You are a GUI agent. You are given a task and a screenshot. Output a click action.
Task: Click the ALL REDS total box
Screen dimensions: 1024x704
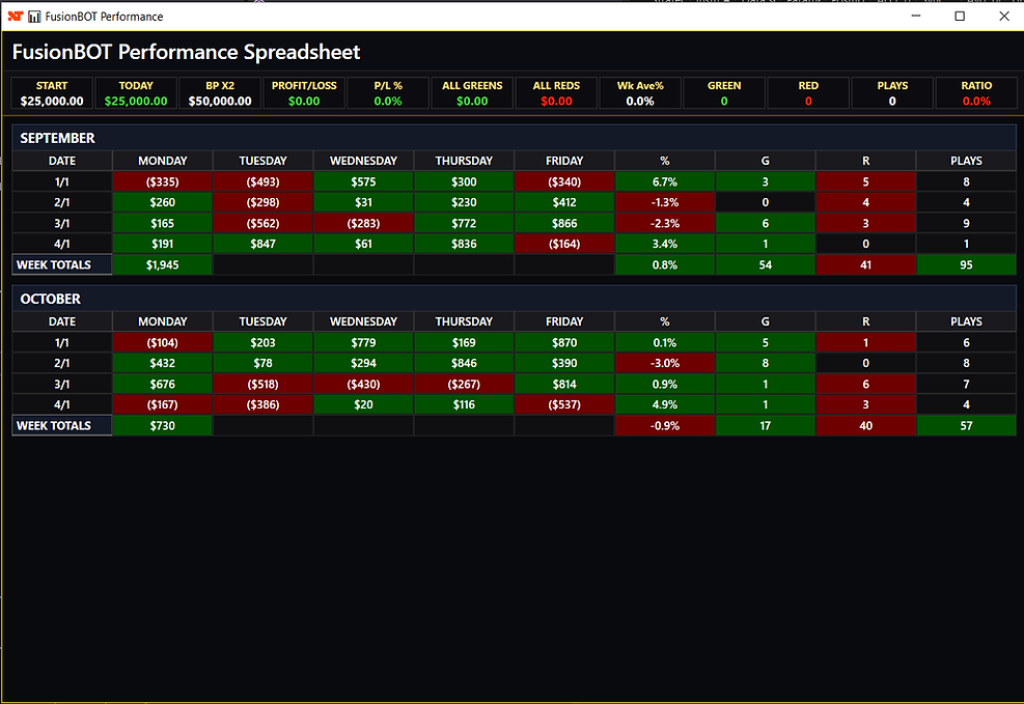(x=556, y=93)
